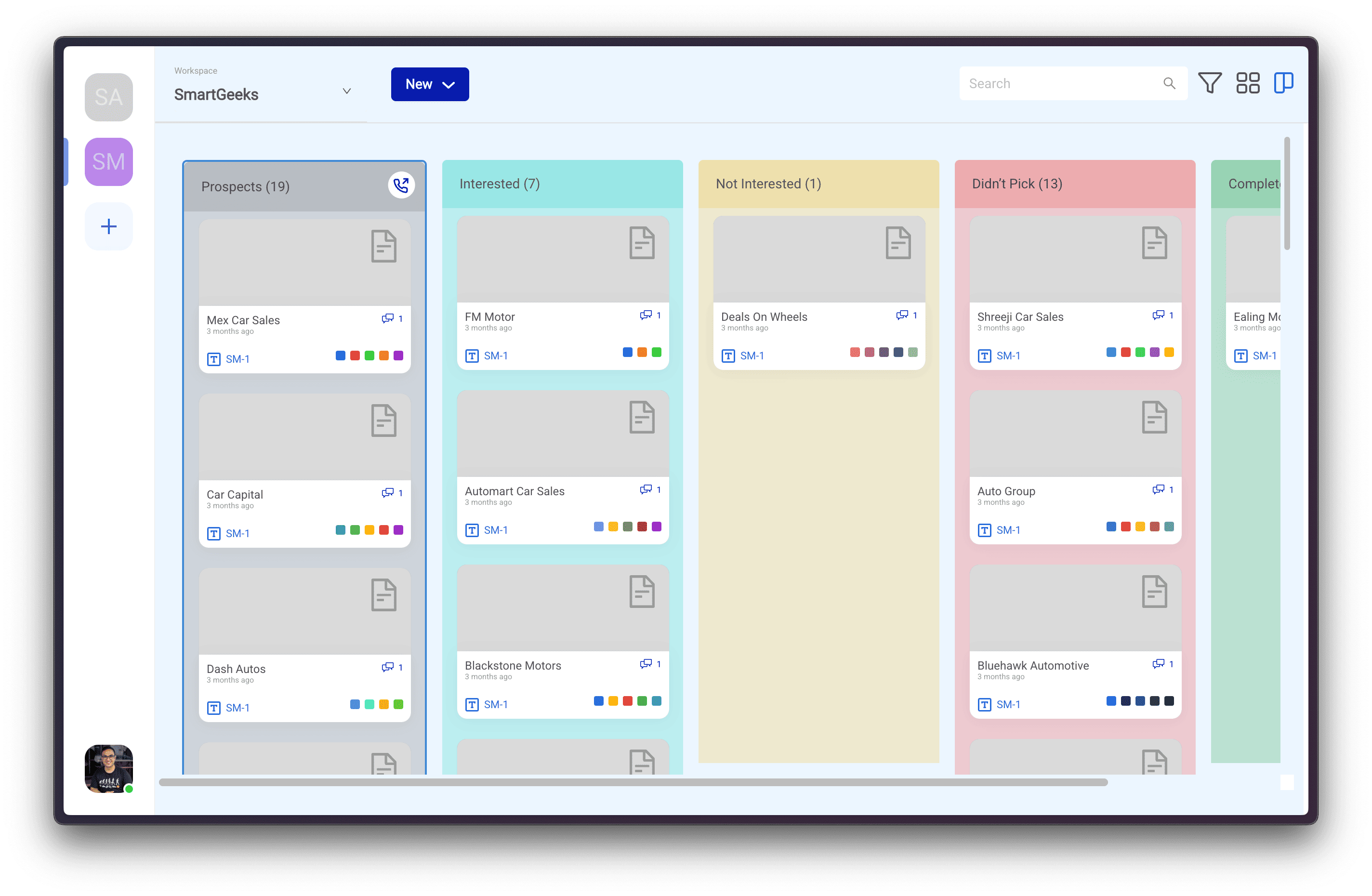This screenshot has height=896, width=1372.
Task: Select the Interested (7) column header
Action: click(499, 184)
